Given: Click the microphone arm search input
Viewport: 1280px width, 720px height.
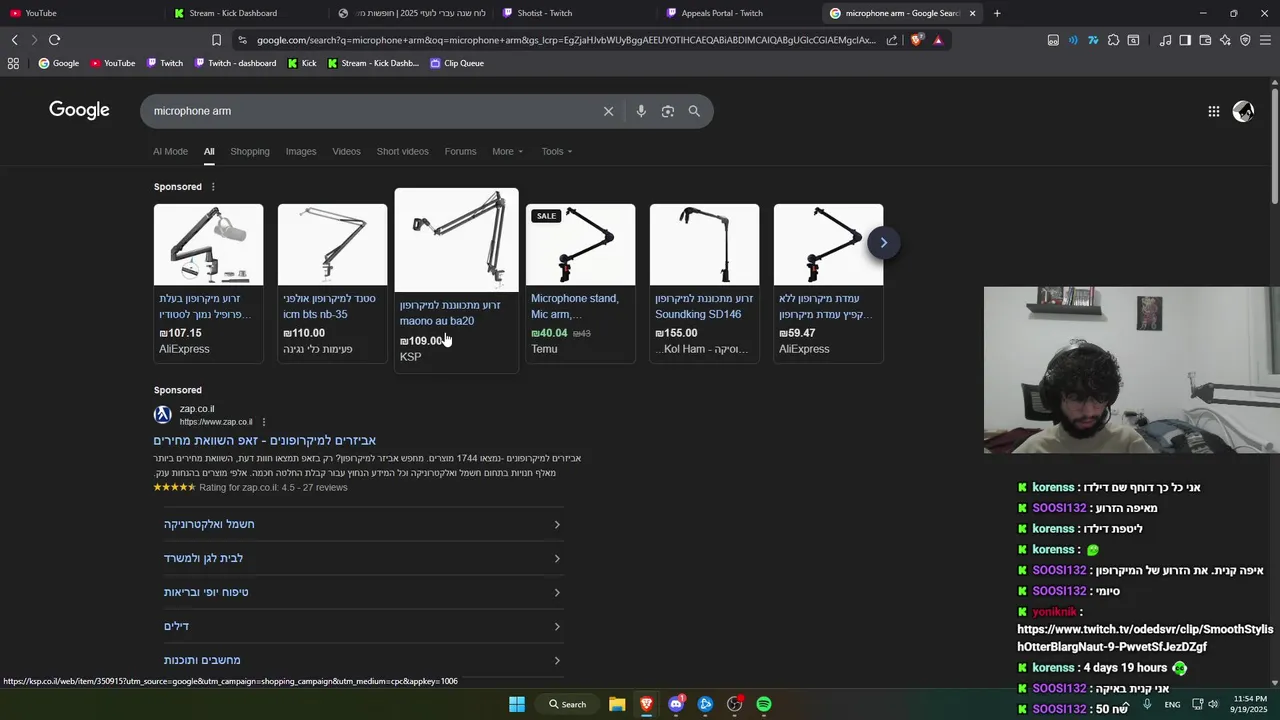Looking at the screenshot, I should pos(370,111).
